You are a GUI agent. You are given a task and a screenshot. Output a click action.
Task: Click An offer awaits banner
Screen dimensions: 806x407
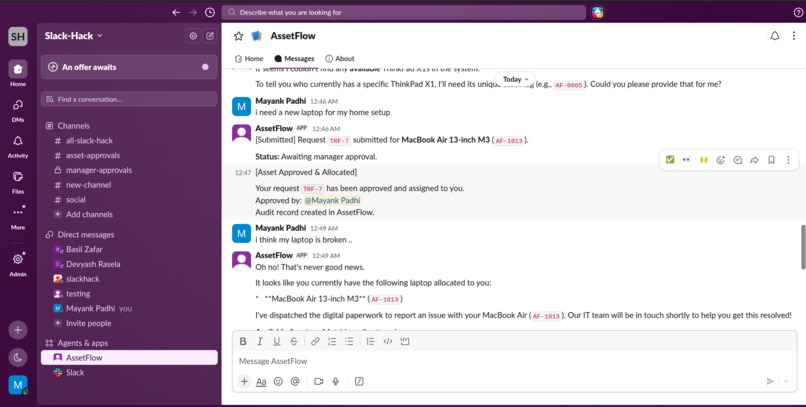pyautogui.click(x=129, y=67)
